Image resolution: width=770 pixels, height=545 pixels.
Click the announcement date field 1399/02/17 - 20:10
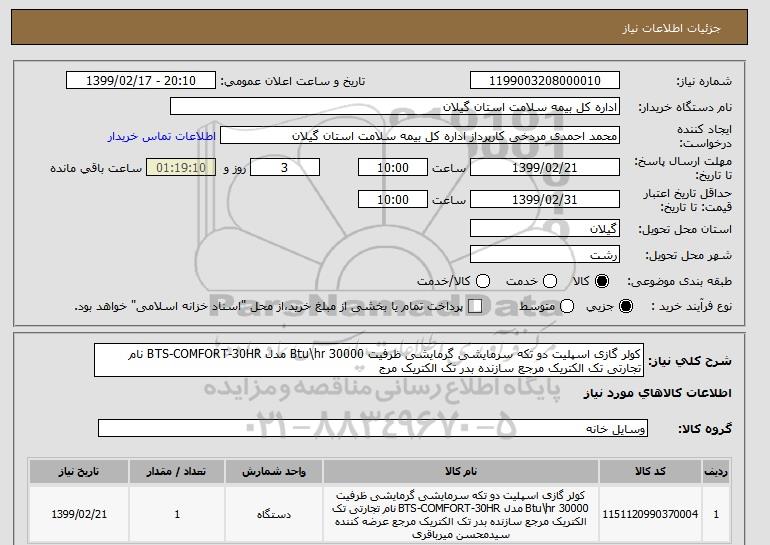141,81
